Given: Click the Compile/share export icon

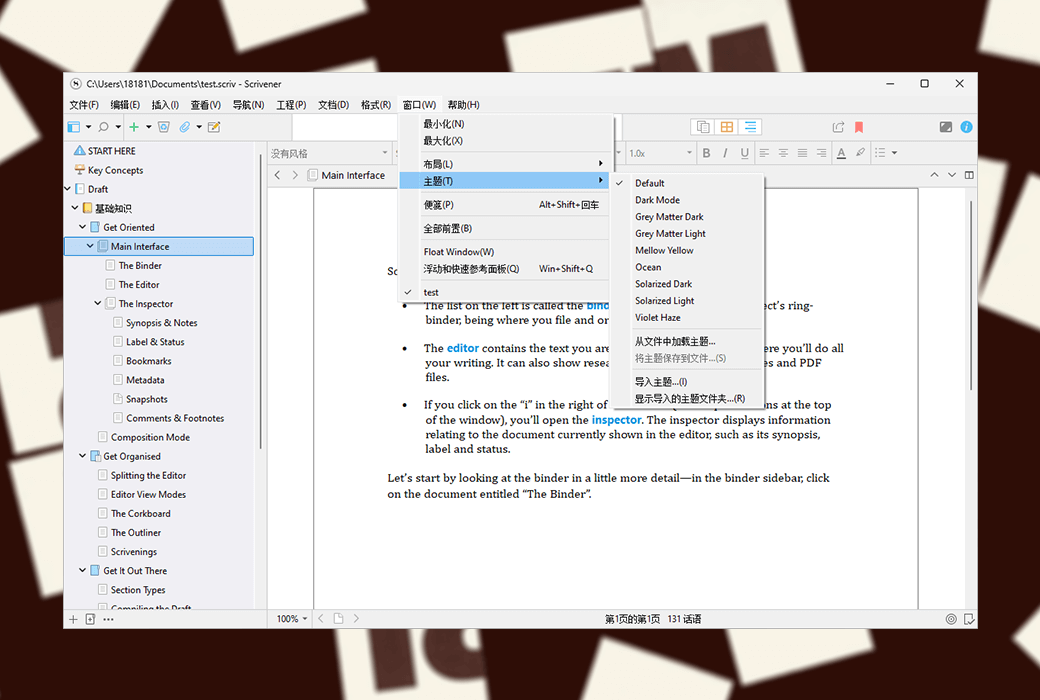Looking at the screenshot, I should 838,127.
